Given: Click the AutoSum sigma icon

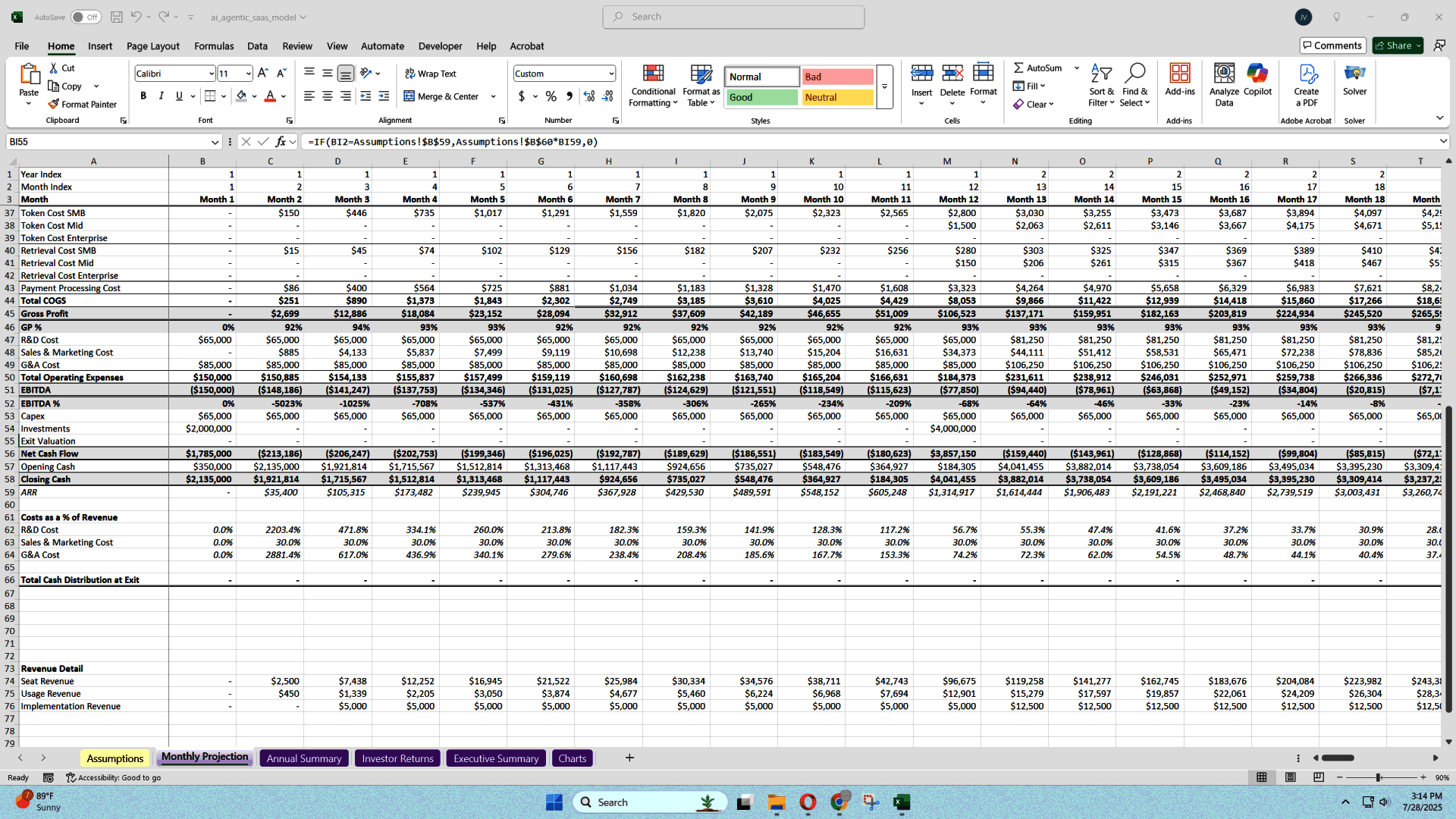Looking at the screenshot, I should coord(1018,68).
